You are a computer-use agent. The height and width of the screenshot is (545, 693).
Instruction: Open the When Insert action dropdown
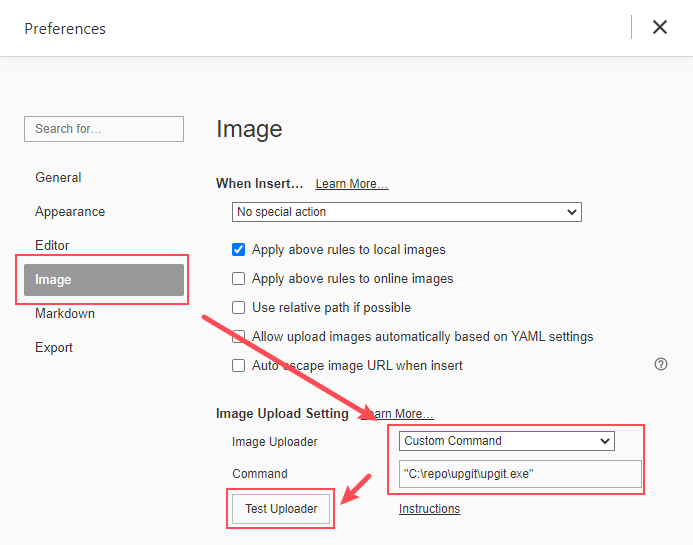pos(406,212)
